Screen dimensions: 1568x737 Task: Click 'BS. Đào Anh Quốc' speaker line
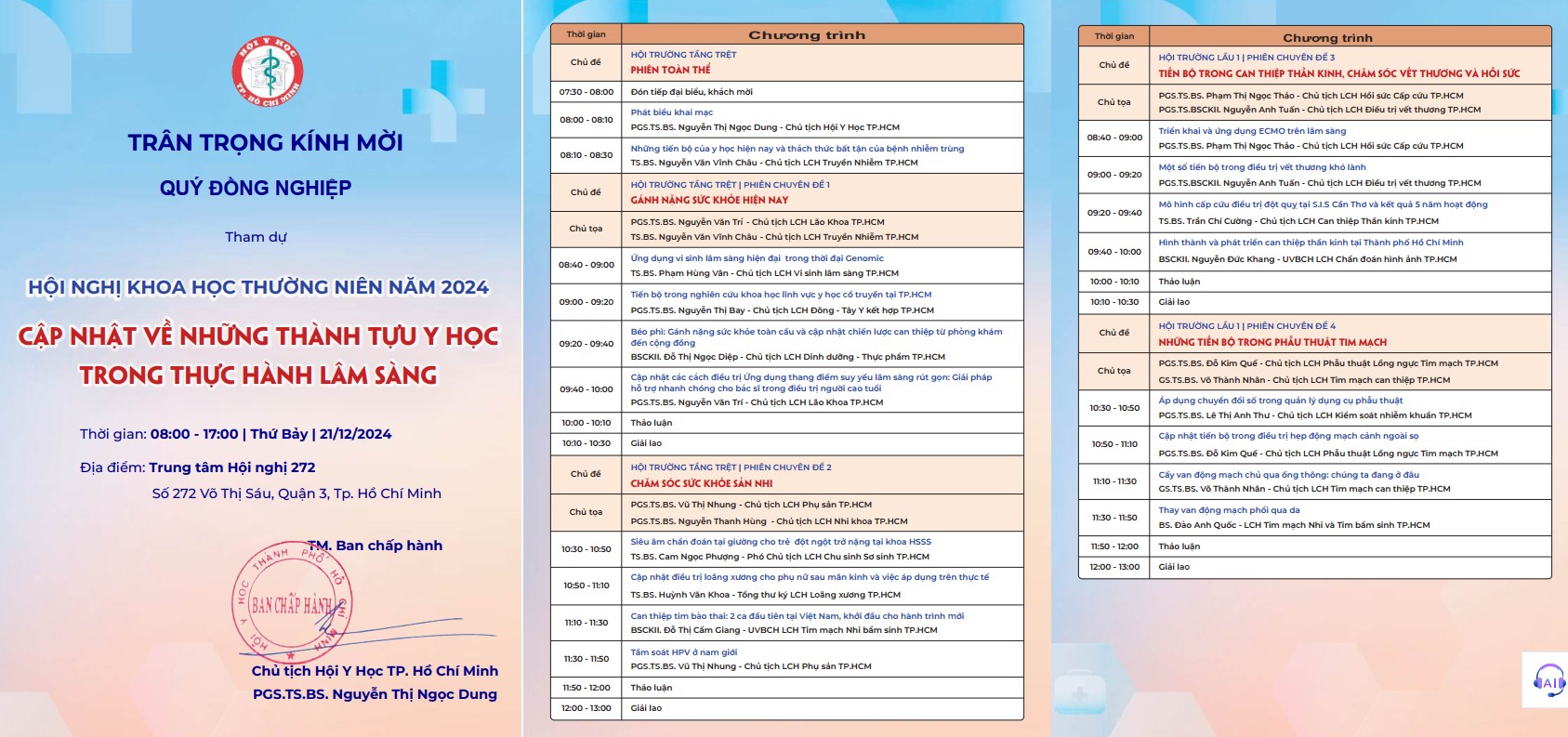coord(1294,525)
